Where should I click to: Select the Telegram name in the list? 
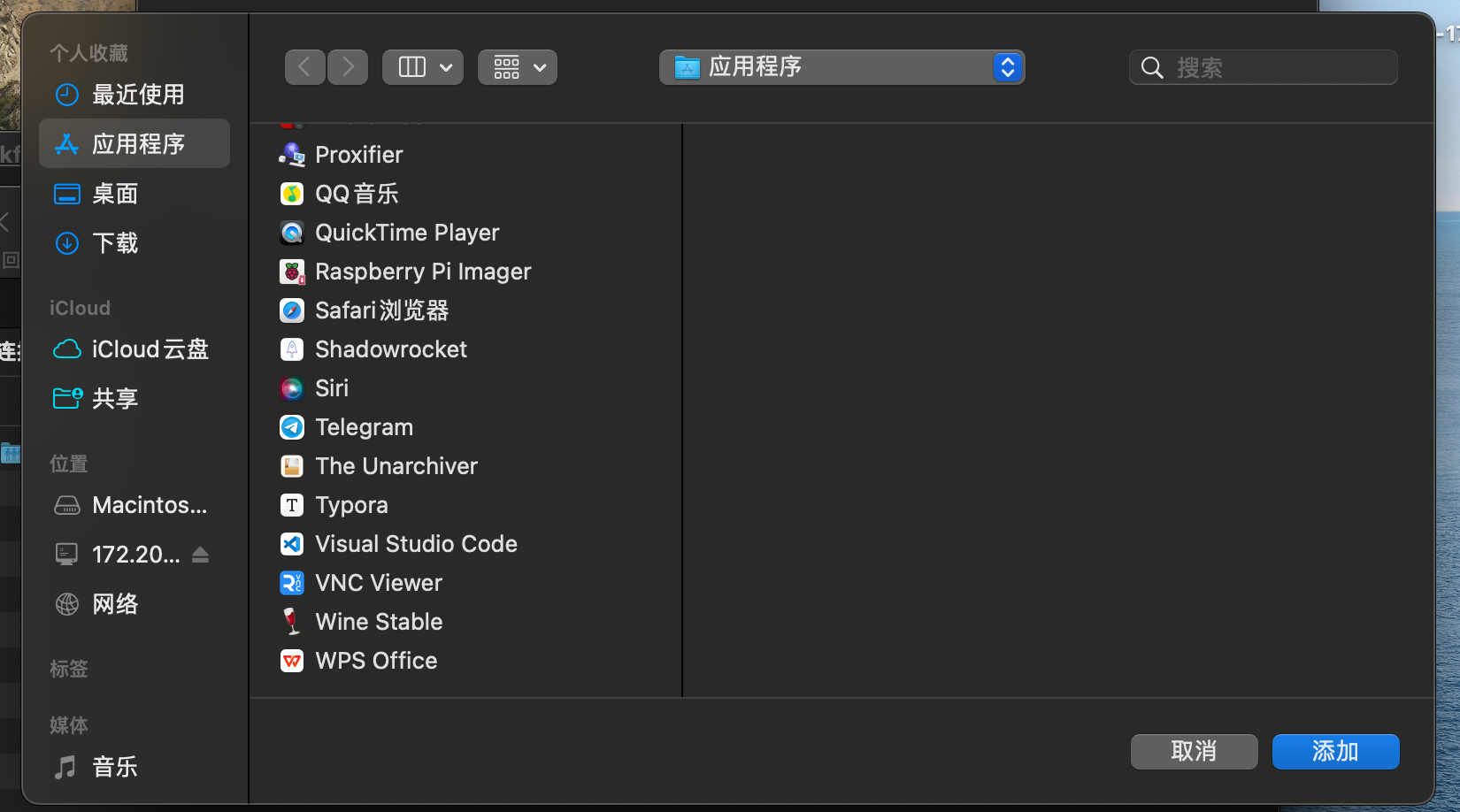point(365,427)
